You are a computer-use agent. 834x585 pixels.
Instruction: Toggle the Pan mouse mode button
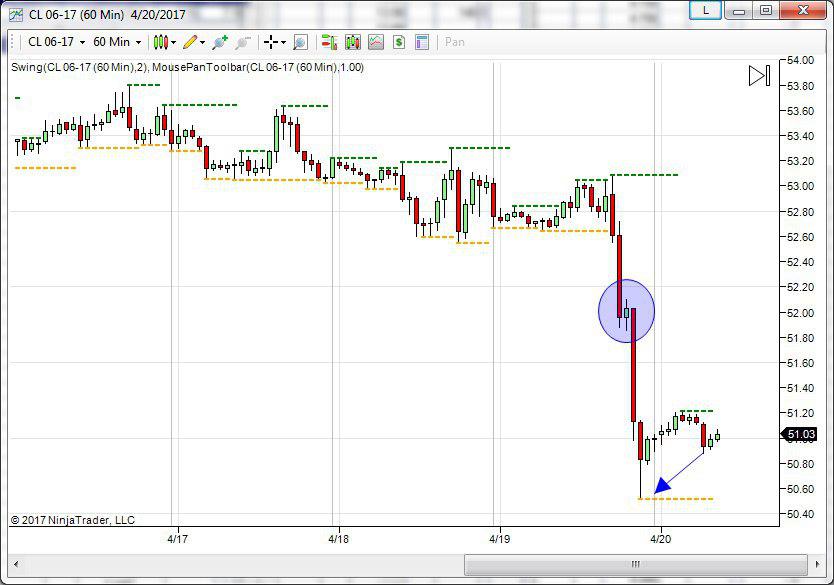pos(455,42)
